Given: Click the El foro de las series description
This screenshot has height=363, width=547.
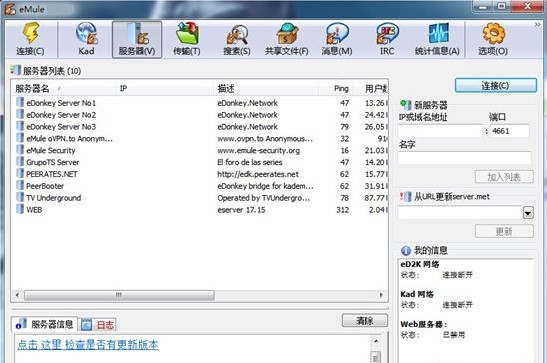Looking at the screenshot, I should click(x=250, y=162).
